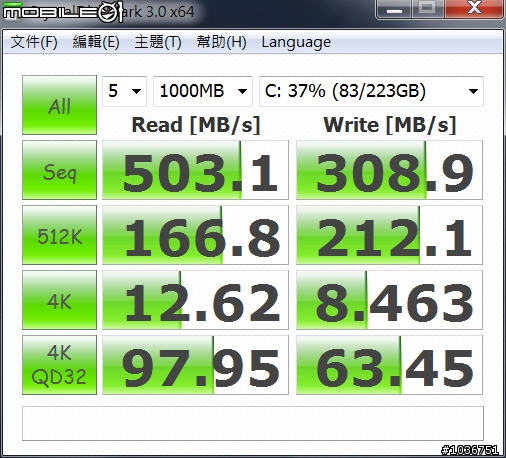
Task: Open the 主題(T) menu
Action: tap(158, 42)
